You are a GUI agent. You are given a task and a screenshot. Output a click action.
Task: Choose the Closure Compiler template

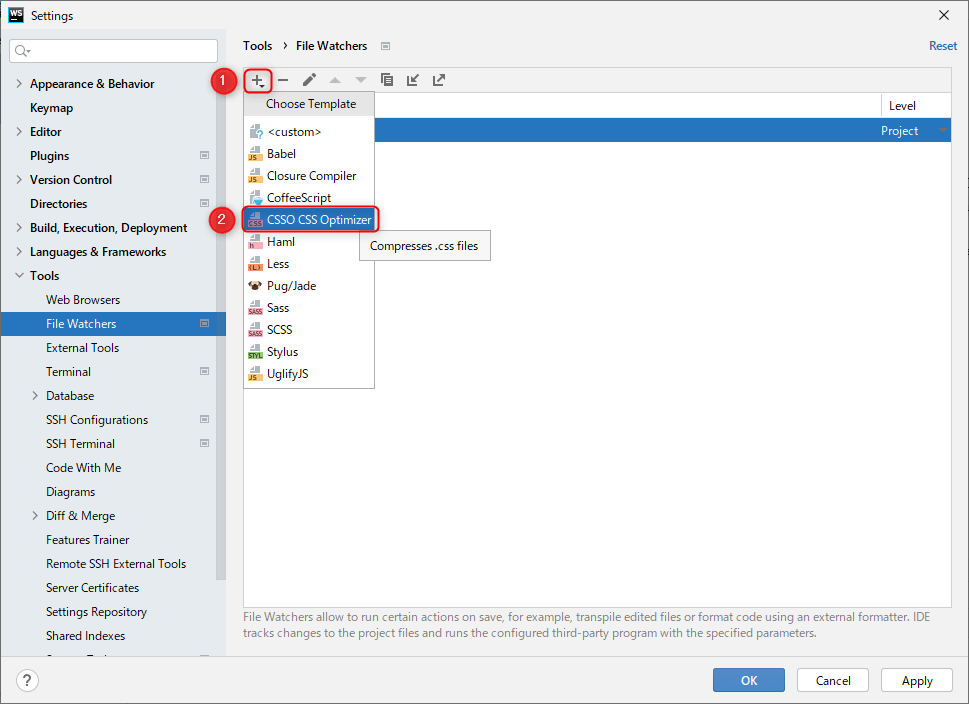(x=309, y=176)
